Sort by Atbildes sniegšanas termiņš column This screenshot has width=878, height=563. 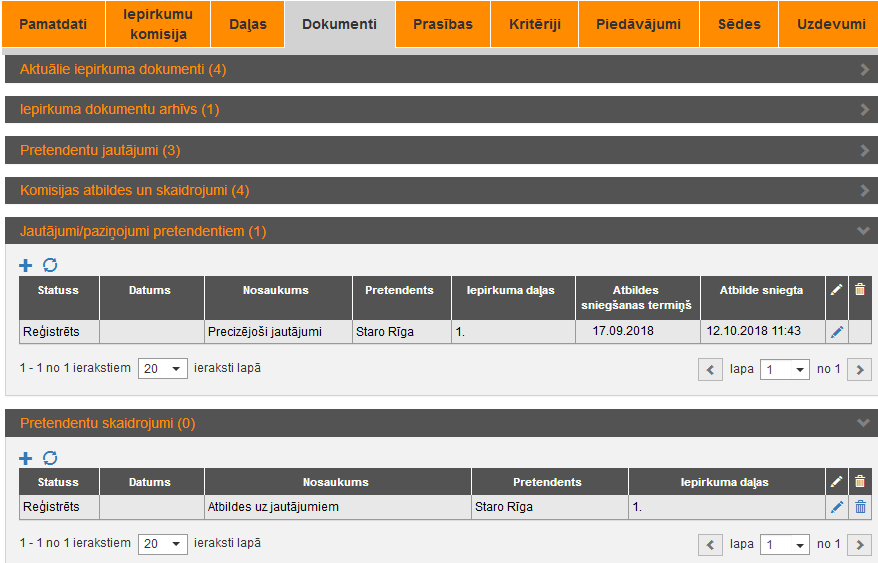coord(637,297)
